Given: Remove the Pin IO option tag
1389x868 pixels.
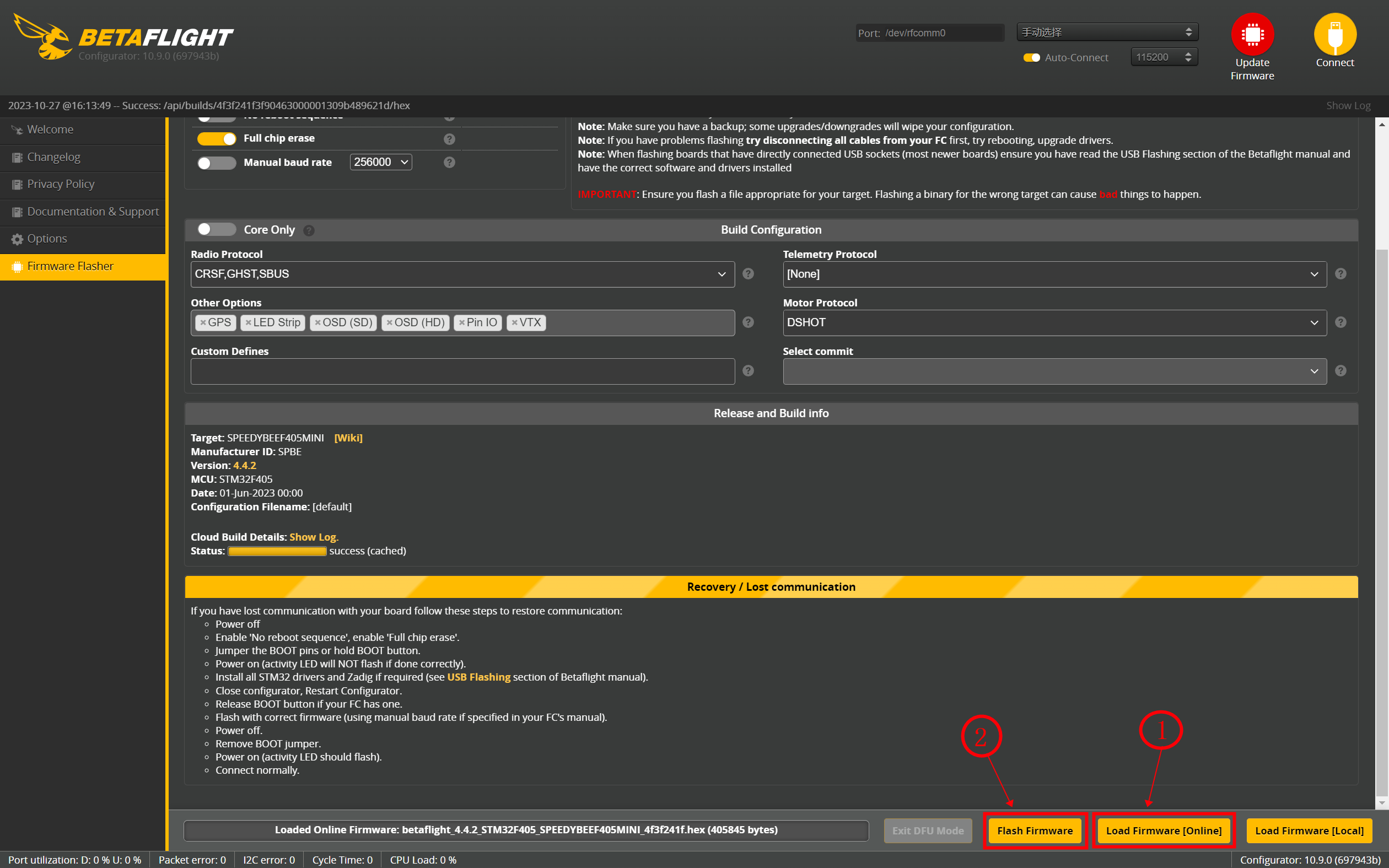Looking at the screenshot, I should [x=461, y=322].
